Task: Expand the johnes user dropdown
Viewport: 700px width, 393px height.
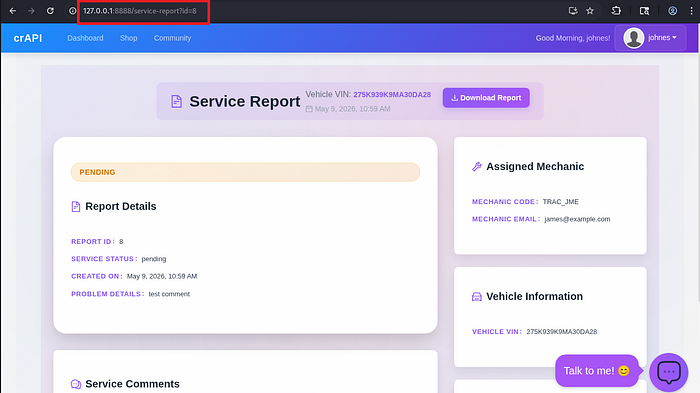Action: pyautogui.click(x=650, y=38)
